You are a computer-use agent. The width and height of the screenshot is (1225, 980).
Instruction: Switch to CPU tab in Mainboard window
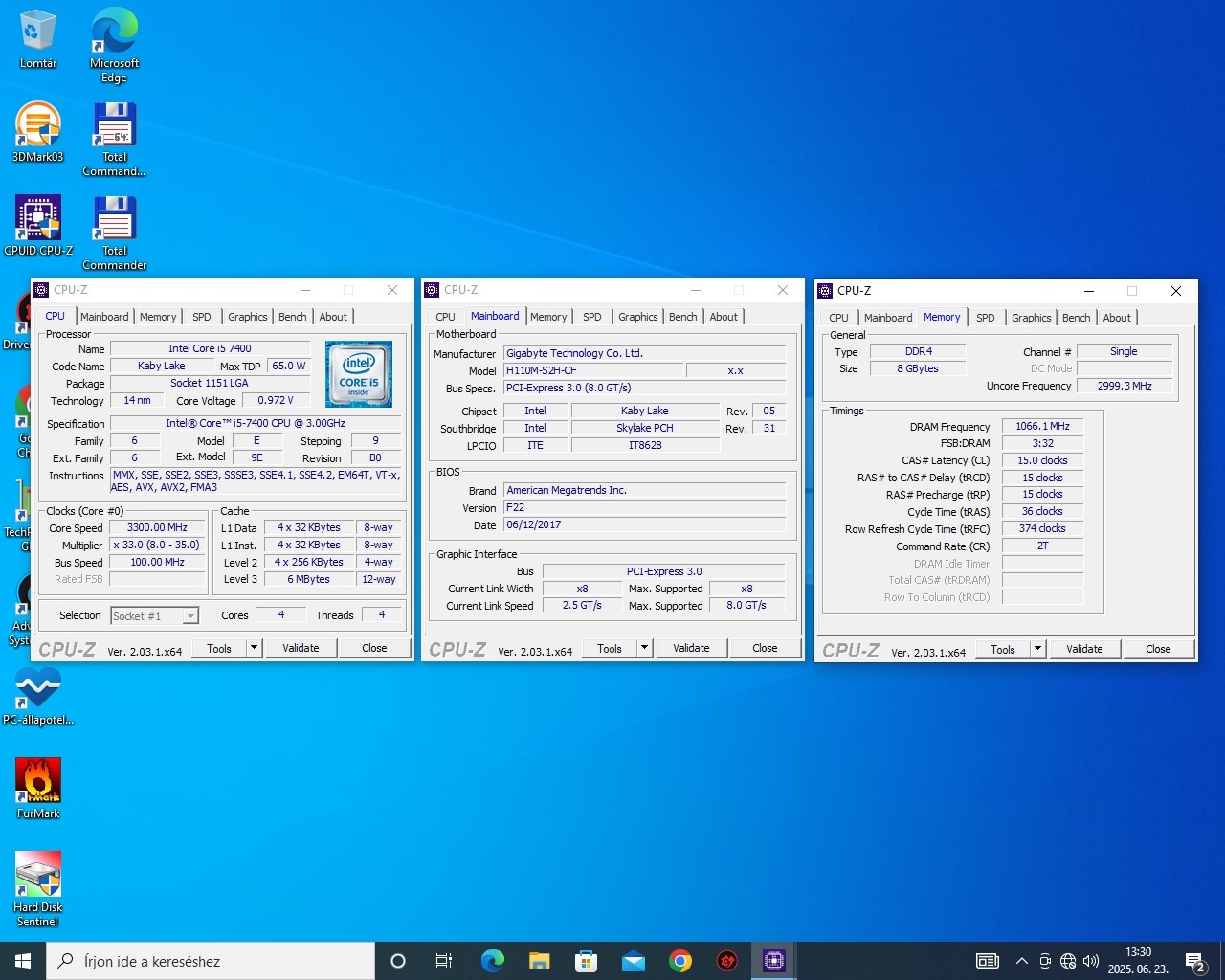[x=445, y=317]
